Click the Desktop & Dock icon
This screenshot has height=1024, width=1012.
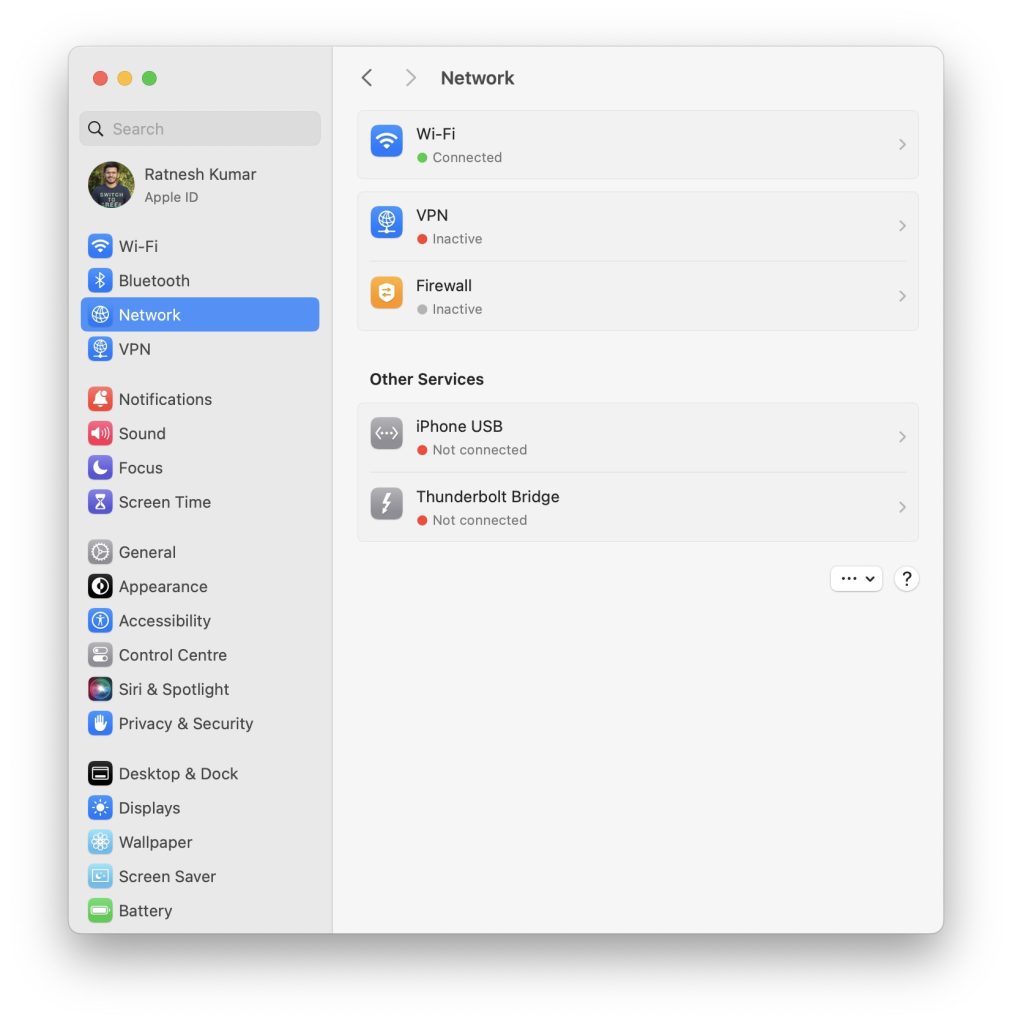pos(100,774)
